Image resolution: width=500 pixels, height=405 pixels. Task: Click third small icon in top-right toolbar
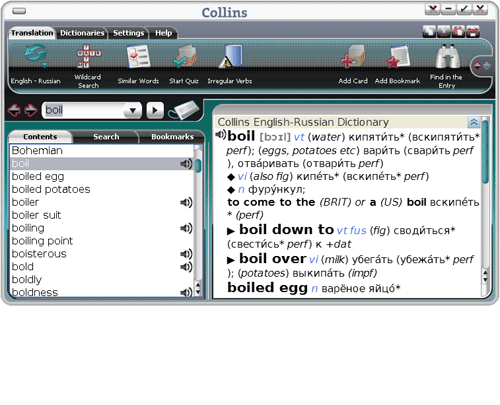[x=458, y=32]
